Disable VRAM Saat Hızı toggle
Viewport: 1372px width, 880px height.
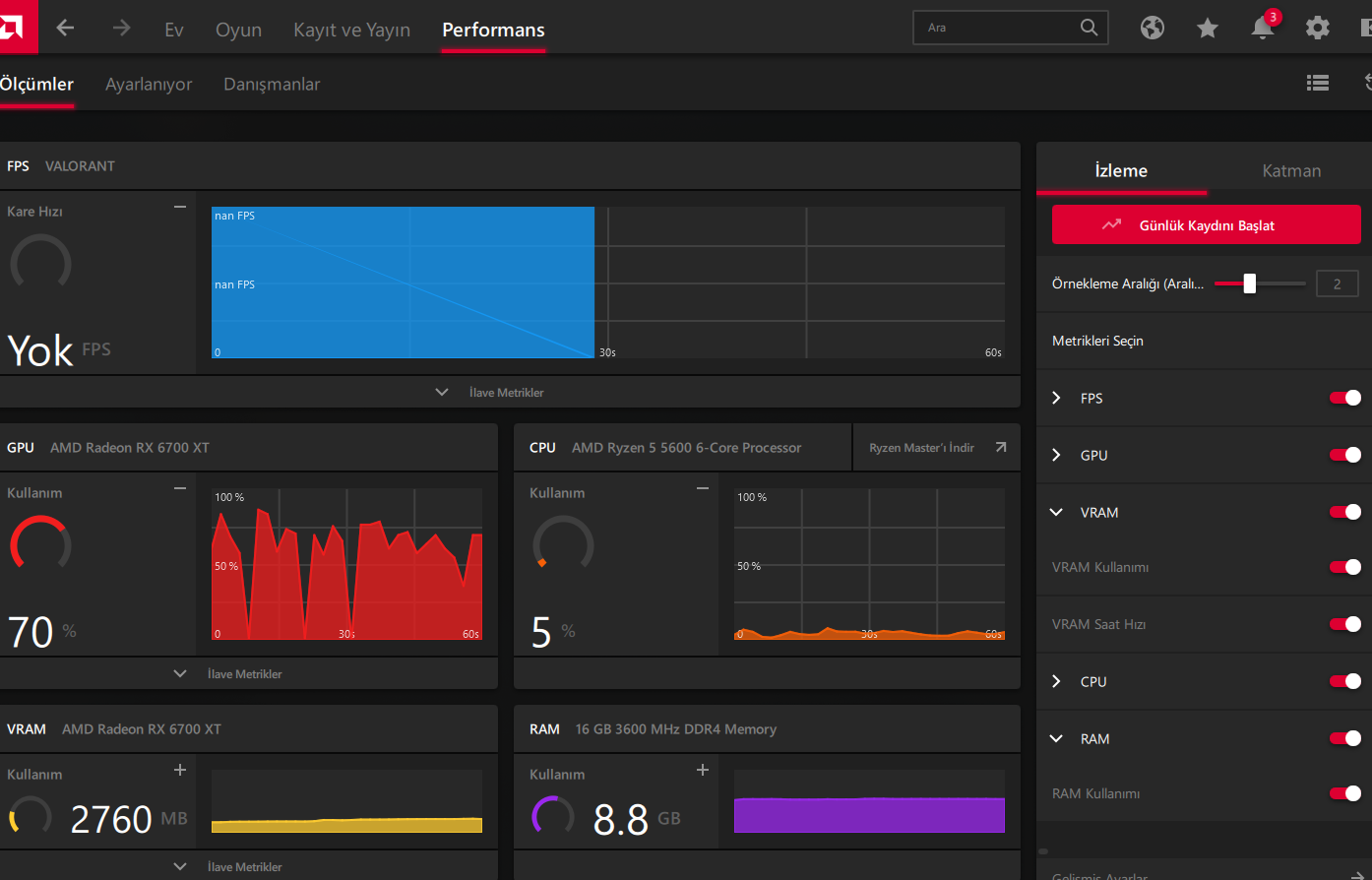click(x=1344, y=624)
